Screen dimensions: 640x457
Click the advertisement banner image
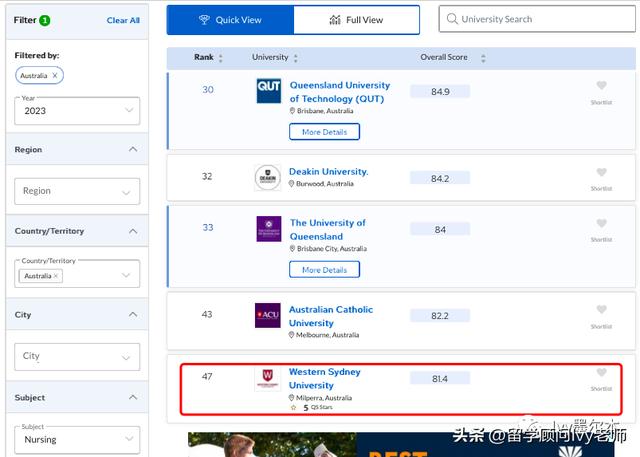click(401, 445)
